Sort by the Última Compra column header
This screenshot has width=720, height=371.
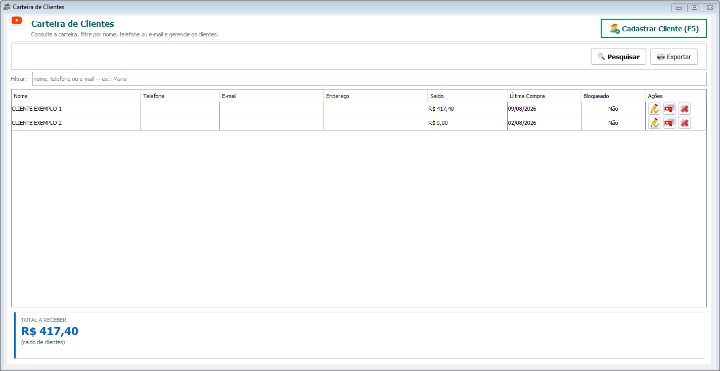click(544, 96)
